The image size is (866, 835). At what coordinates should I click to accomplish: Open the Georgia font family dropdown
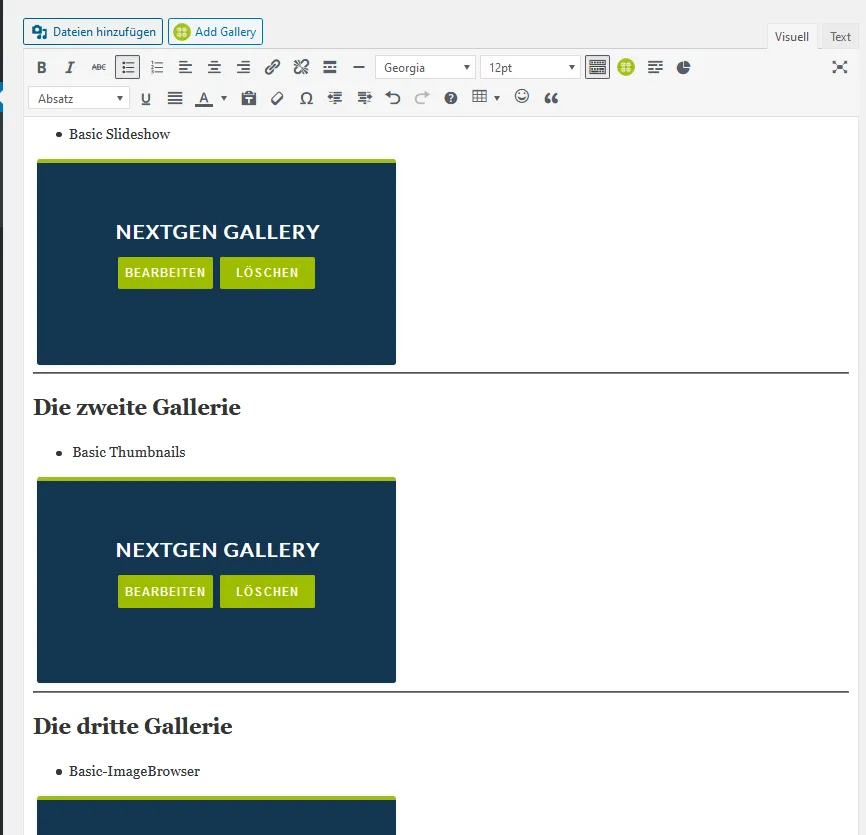[425, 67]
